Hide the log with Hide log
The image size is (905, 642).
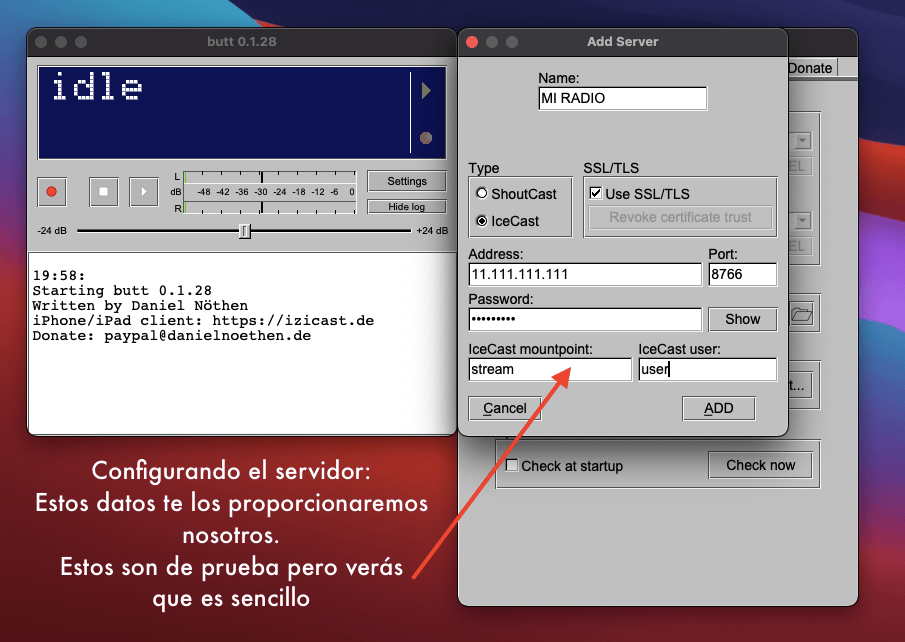[406, 206]
